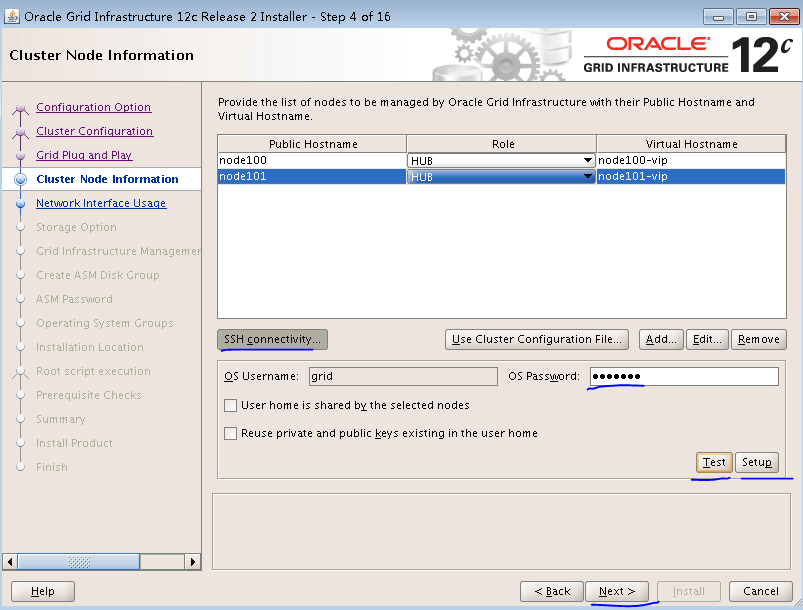Image resolution: width=803 pixels, height=610 pixels.
Task: Proceed with the Next button
Action: (617, 592)
